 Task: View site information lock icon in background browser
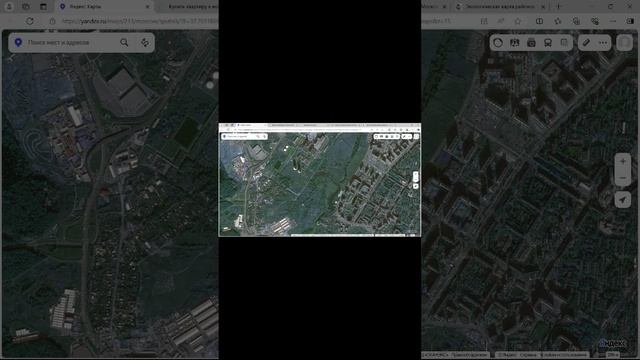pos(52,21)
